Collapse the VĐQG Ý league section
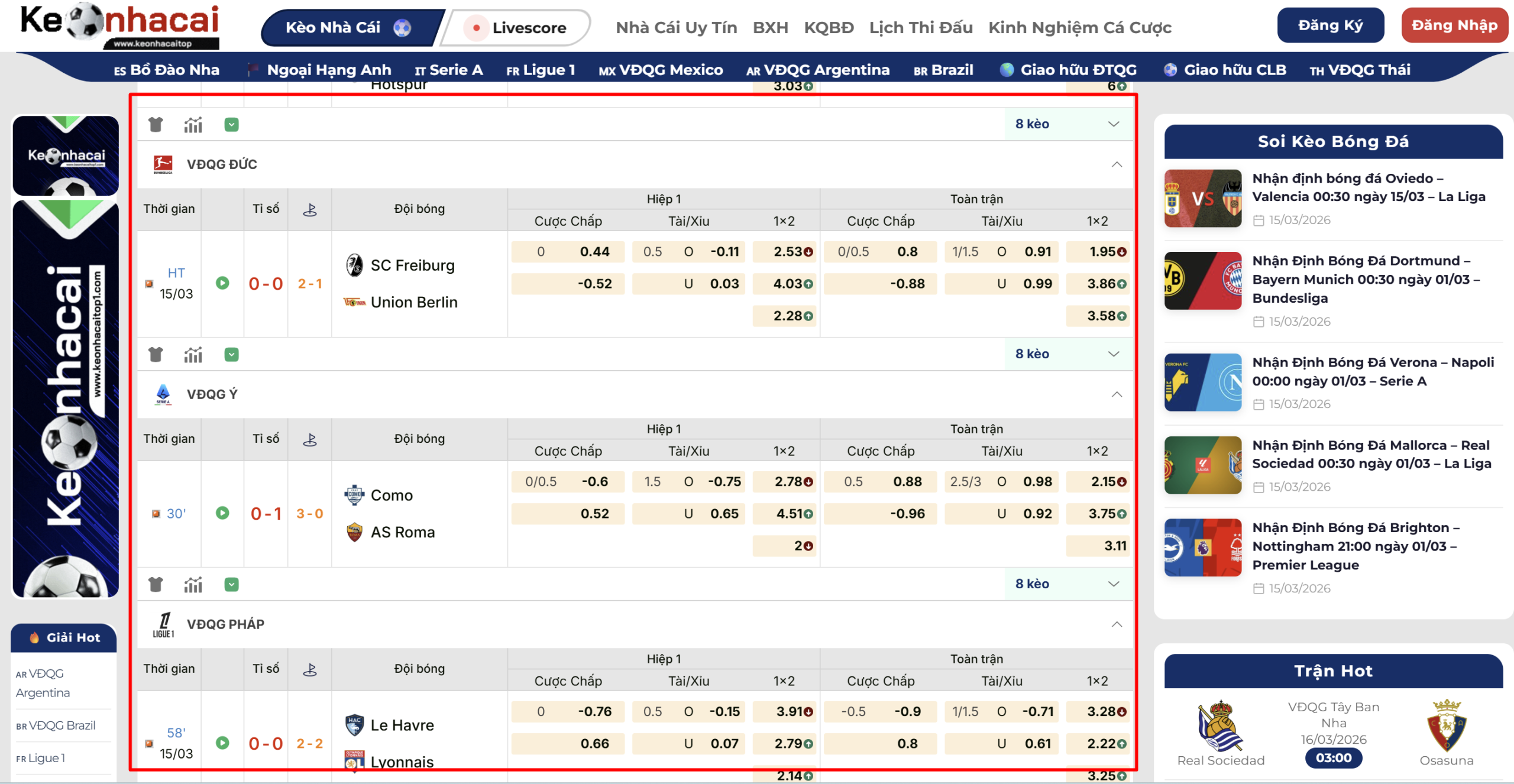1514x784 pixels. tap(1116, 394)
